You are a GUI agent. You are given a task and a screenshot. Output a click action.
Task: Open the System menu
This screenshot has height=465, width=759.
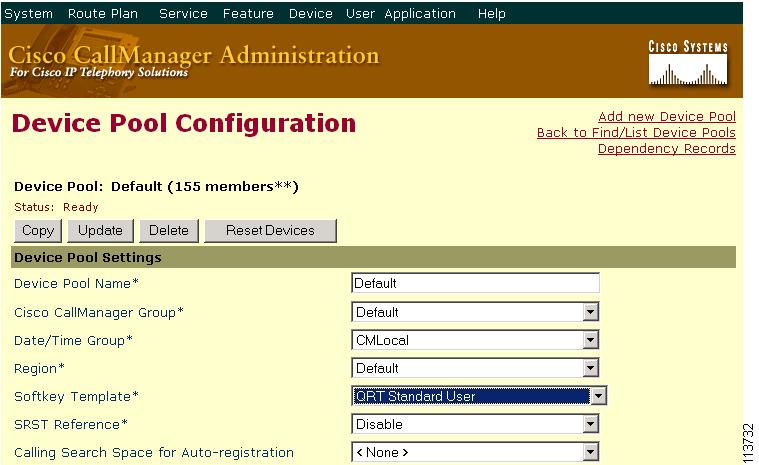(29, 14)
